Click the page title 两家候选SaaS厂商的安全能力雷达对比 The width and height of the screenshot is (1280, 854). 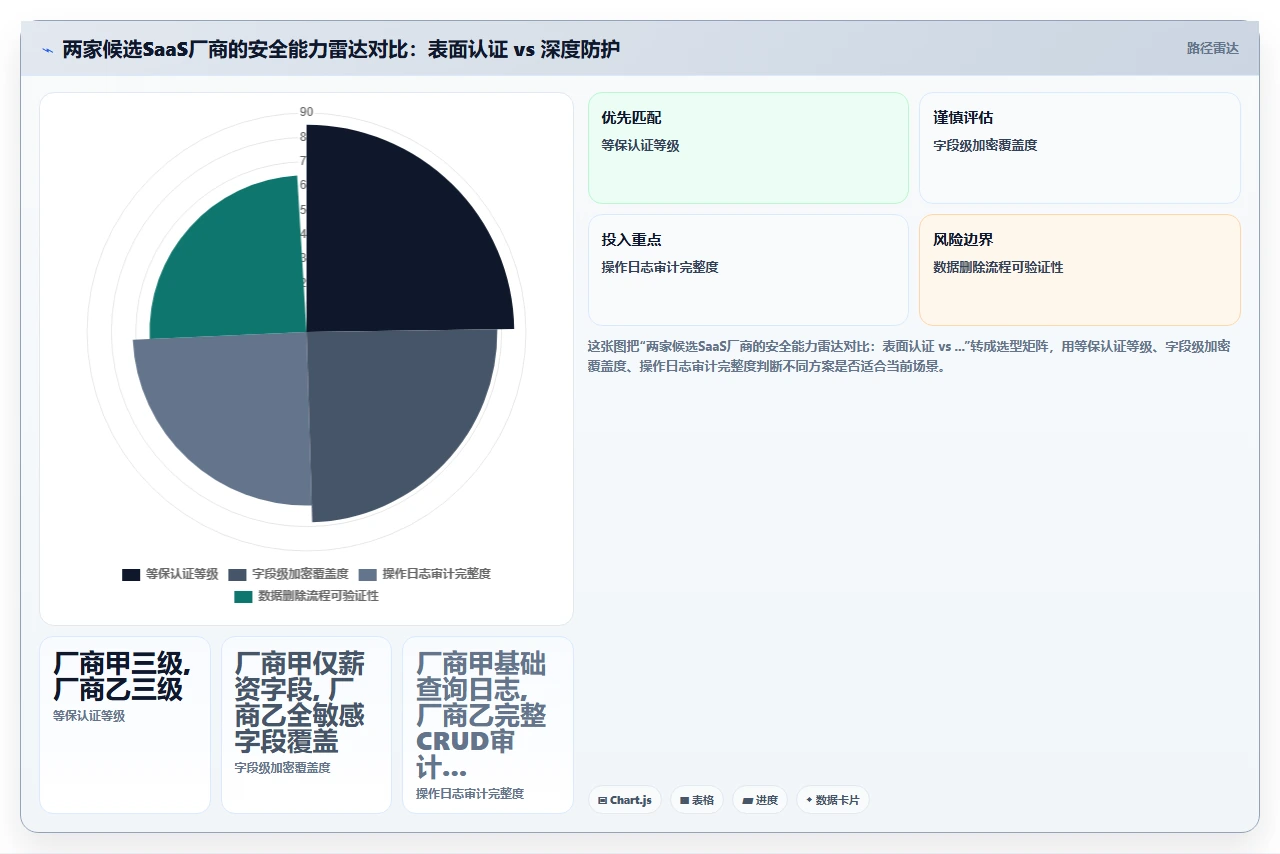(x=341, y=49)
